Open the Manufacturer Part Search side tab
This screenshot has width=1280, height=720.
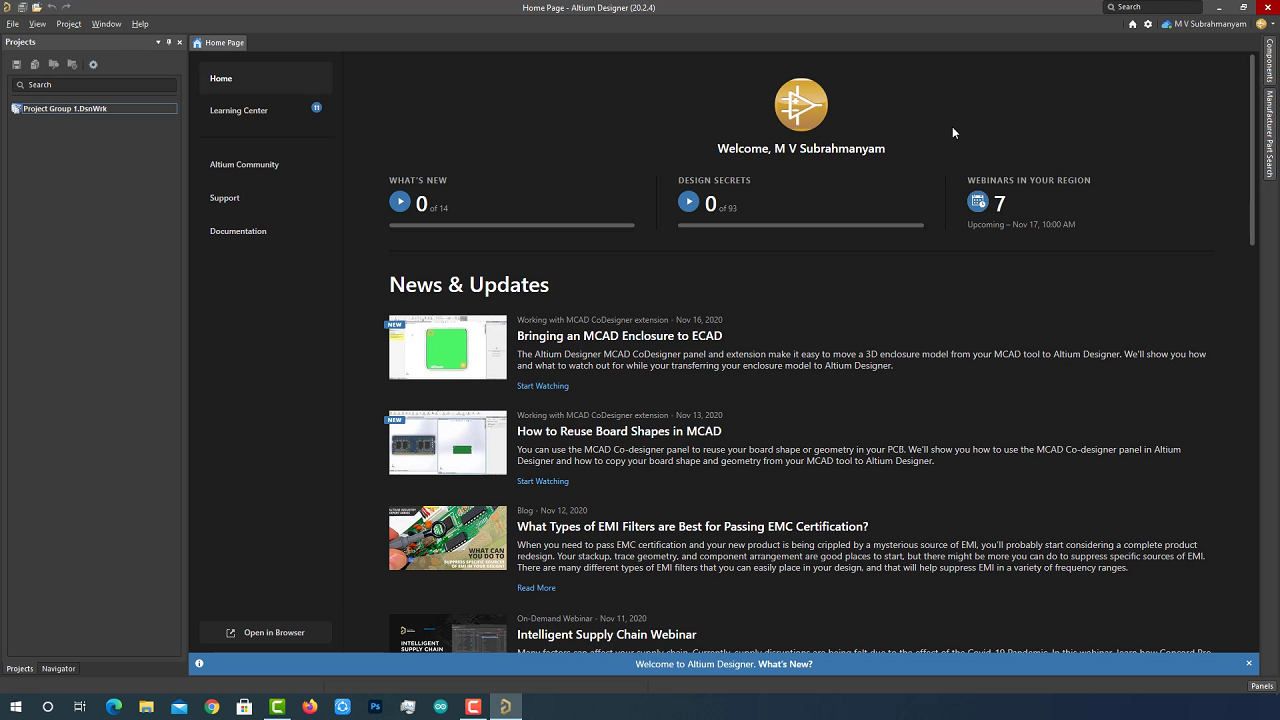[1270, 134]
